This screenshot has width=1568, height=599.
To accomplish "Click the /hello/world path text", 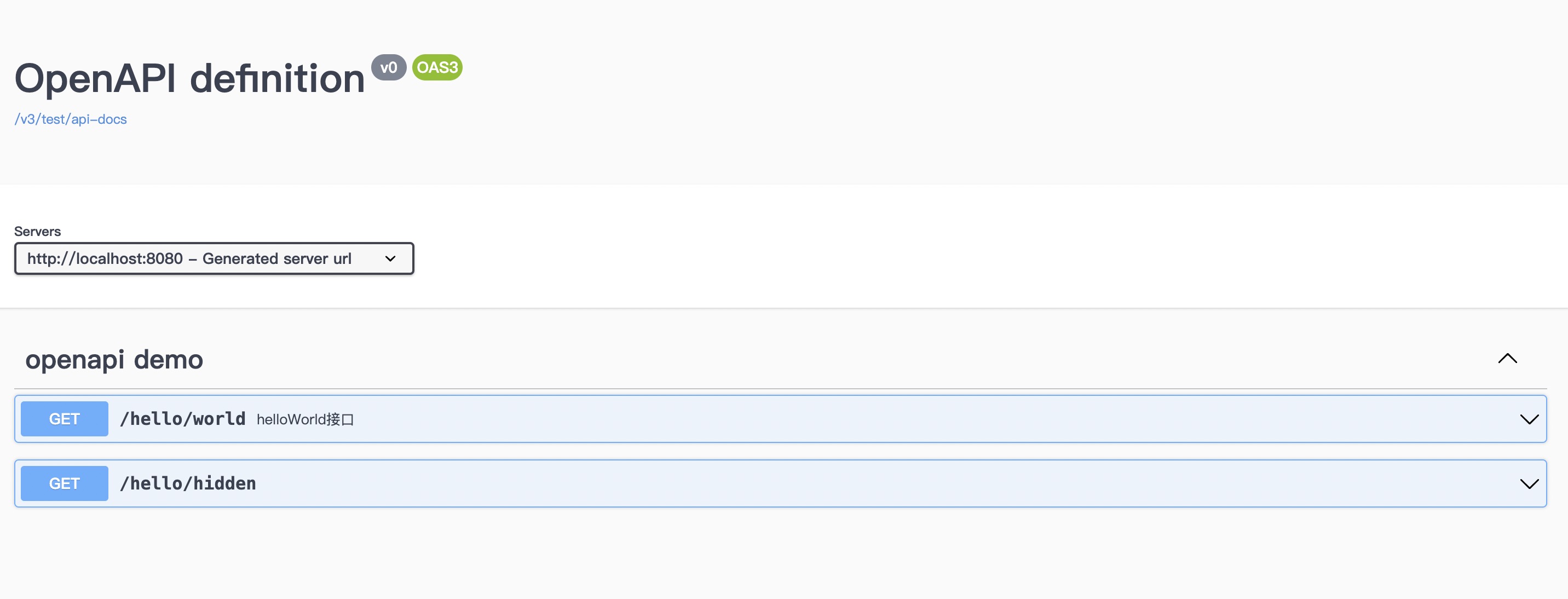I will pos(183,419).
